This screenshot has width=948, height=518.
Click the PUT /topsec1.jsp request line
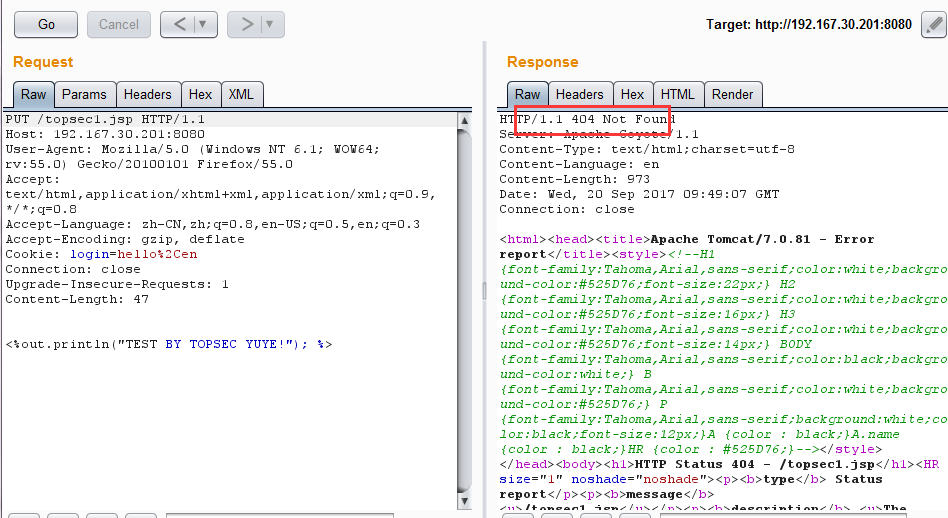click(105, 119)
